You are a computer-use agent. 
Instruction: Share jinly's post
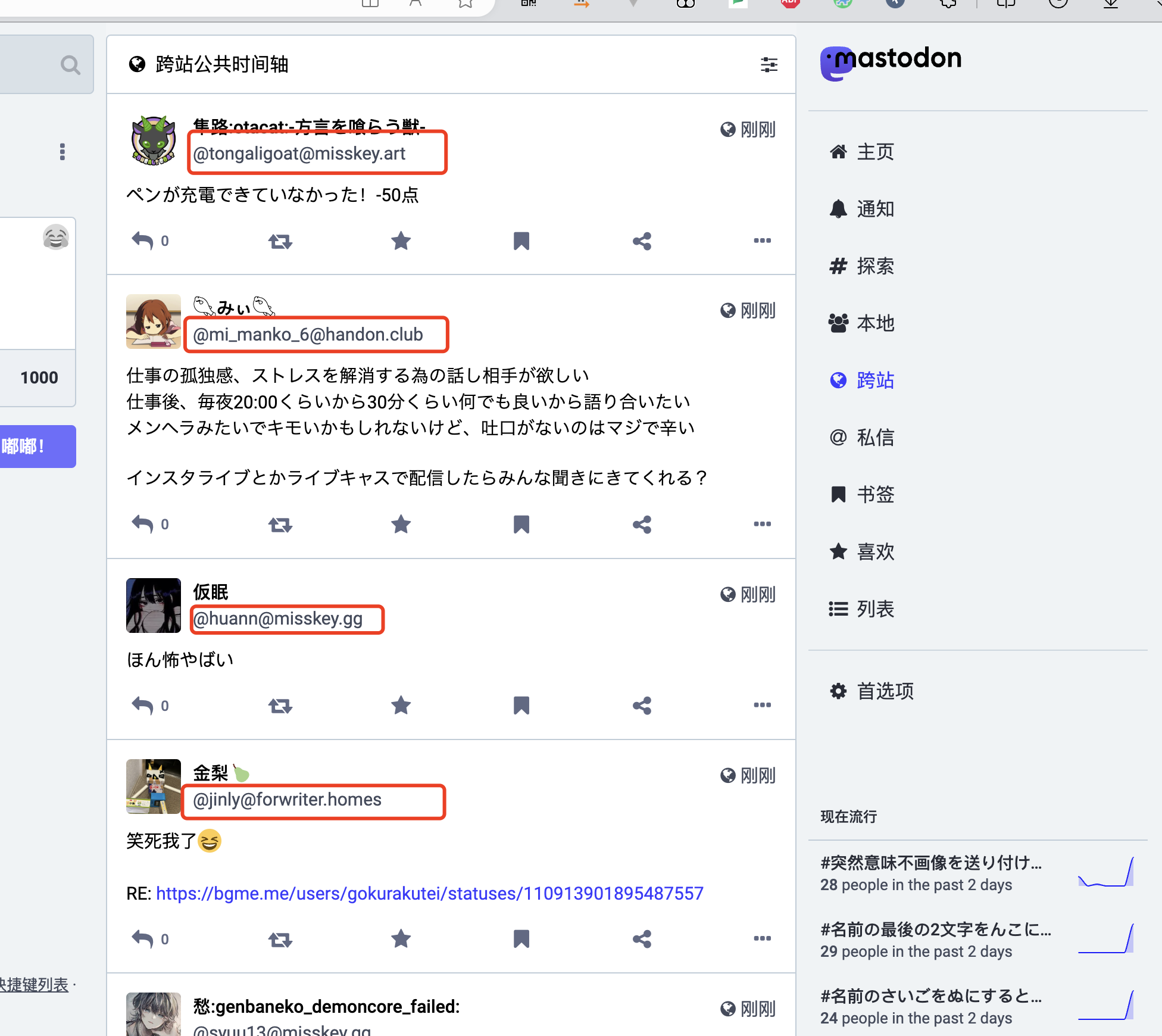click(x=642, y=939)
